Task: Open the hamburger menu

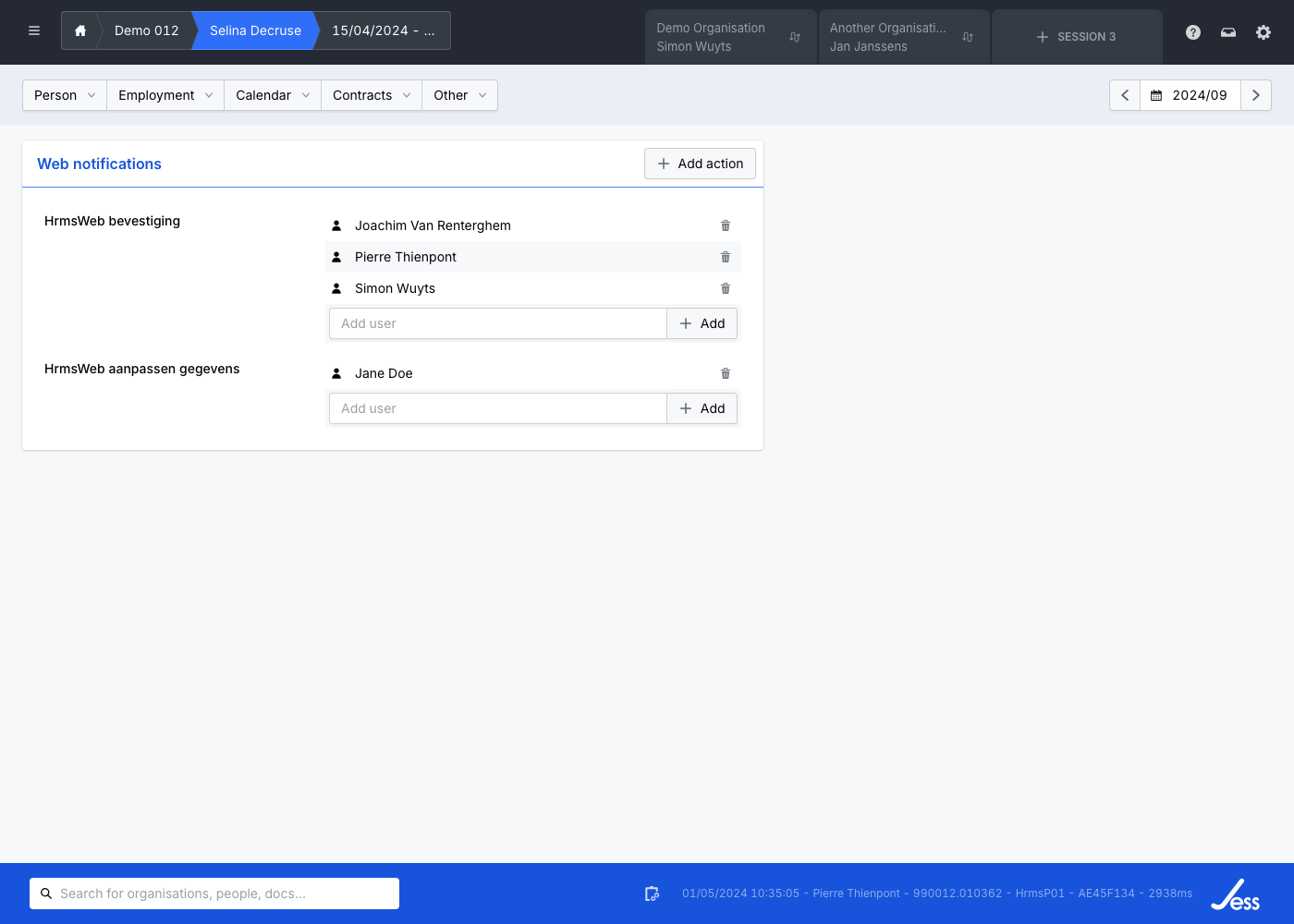Action: coord(34,30)
